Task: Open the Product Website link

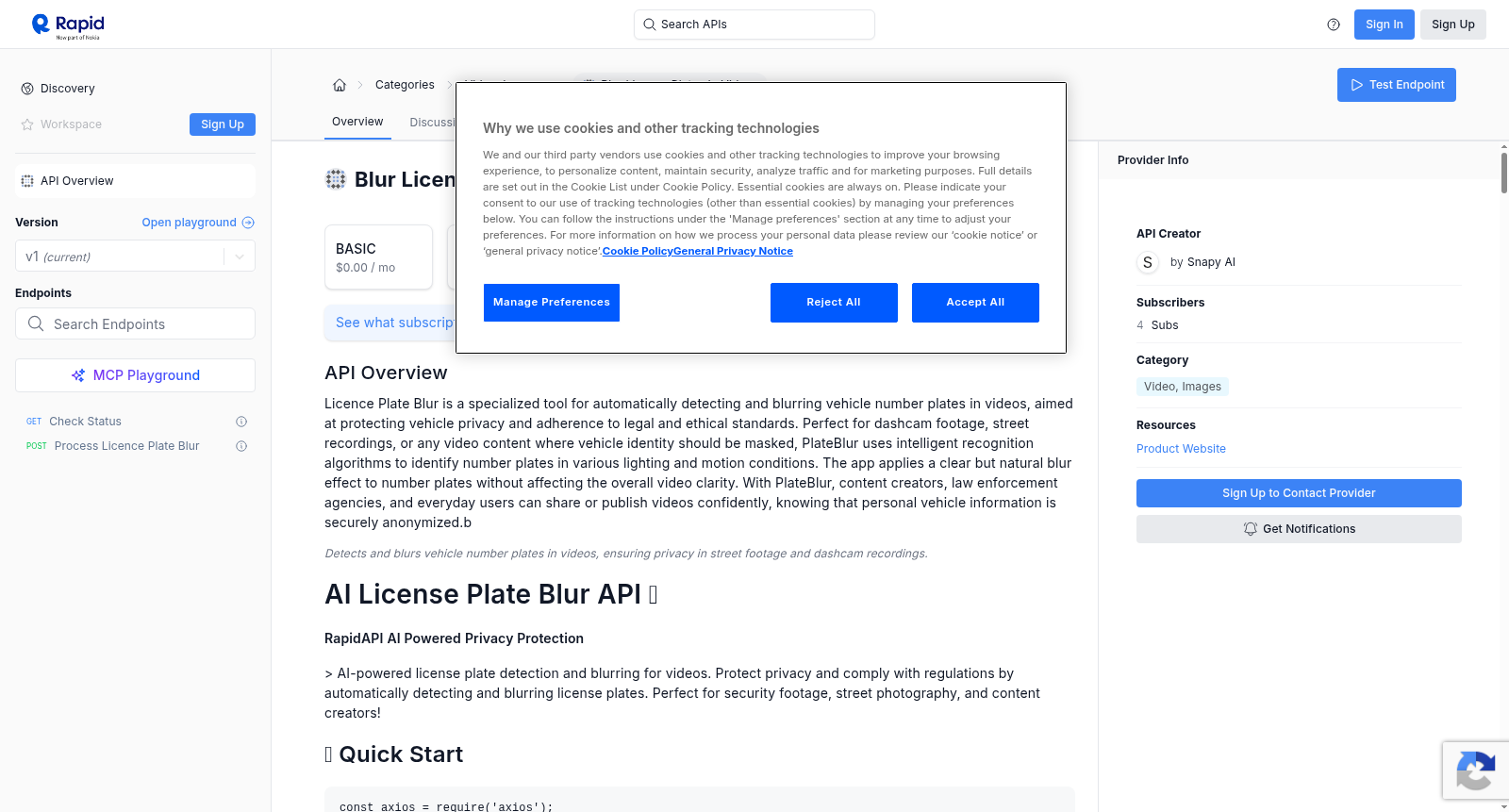Action: pos(1181,449)
